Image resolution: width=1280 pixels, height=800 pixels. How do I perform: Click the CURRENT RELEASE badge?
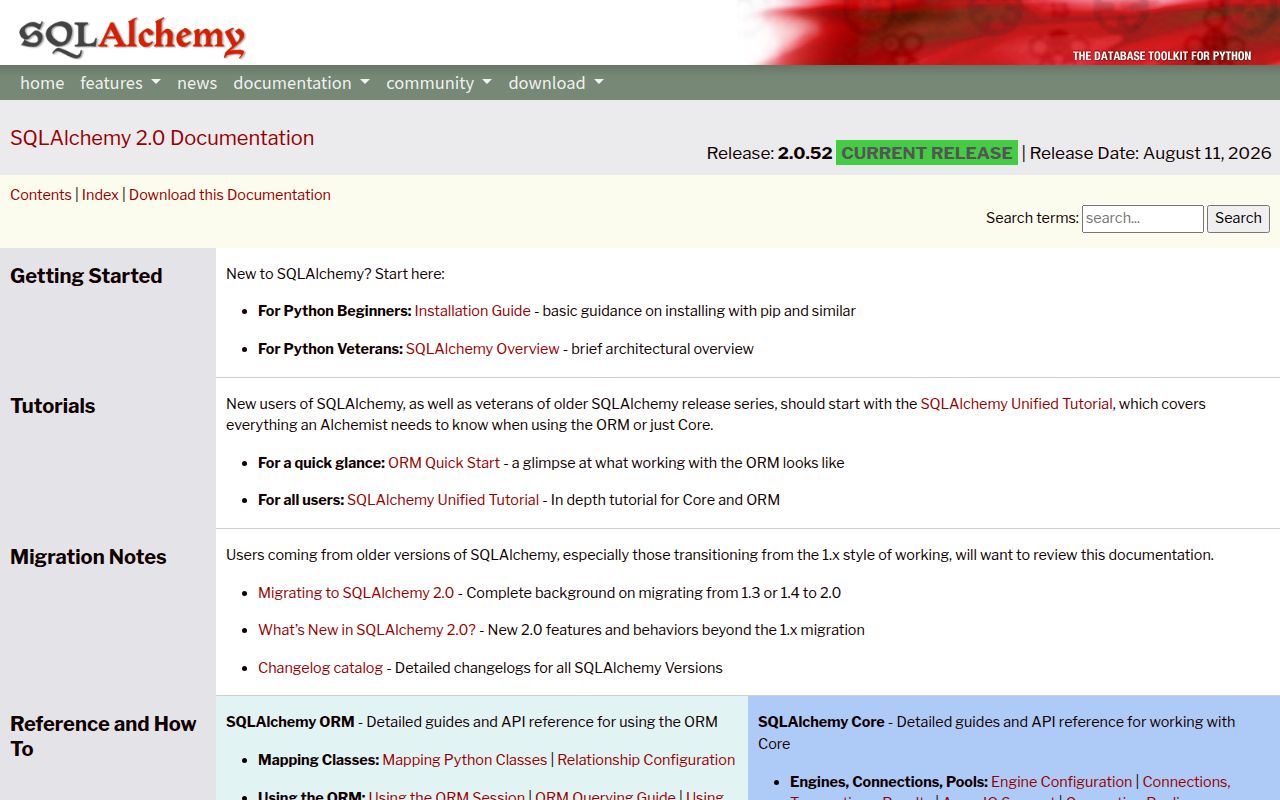coord(927,153)
